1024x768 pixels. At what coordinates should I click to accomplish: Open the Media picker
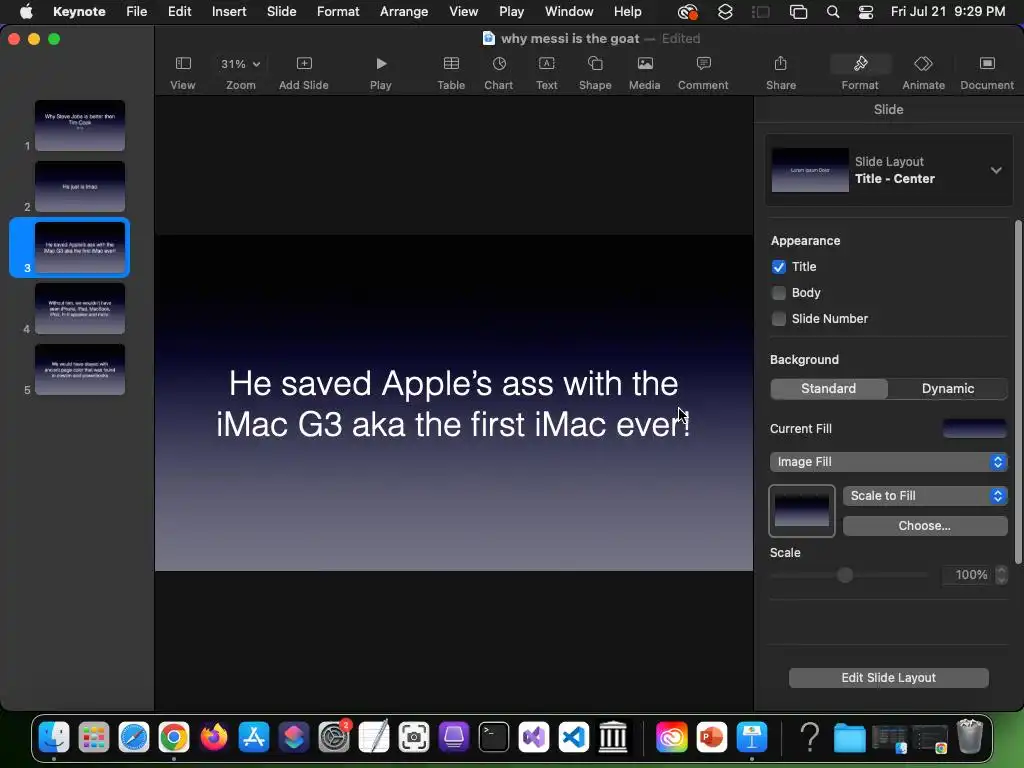coord(645,72)
